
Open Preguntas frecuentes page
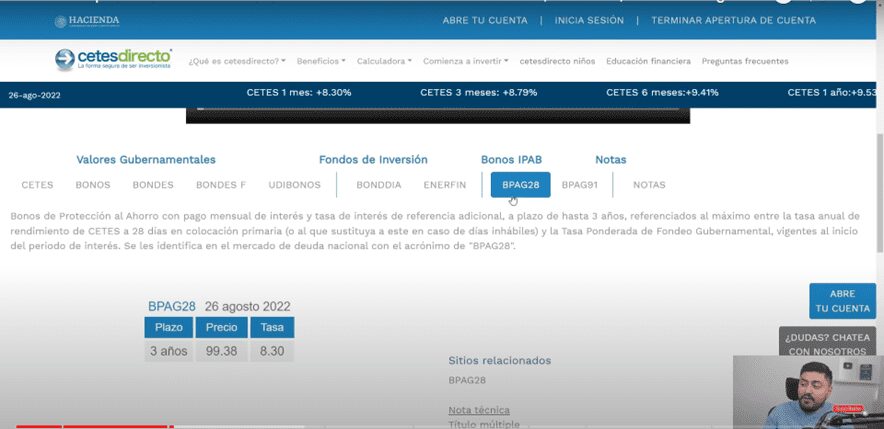(745, 61)
